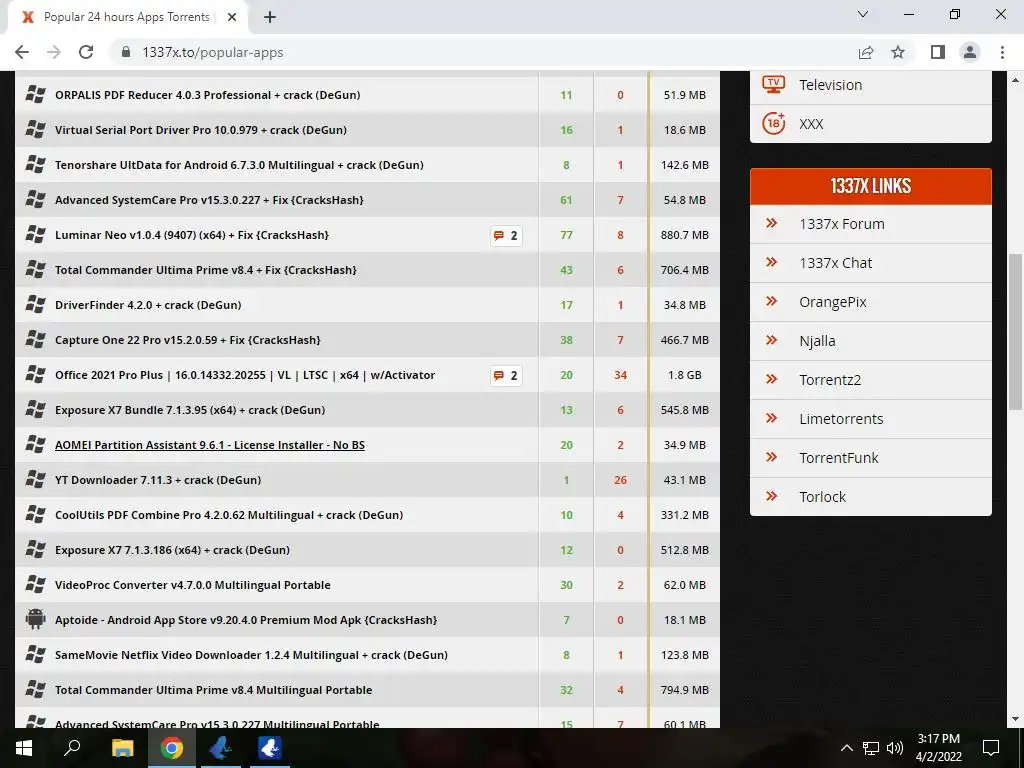The width and height of the screenshot is (1024, 768).
Task: Visit the TorrentFunk link
Action: (839, 458)
